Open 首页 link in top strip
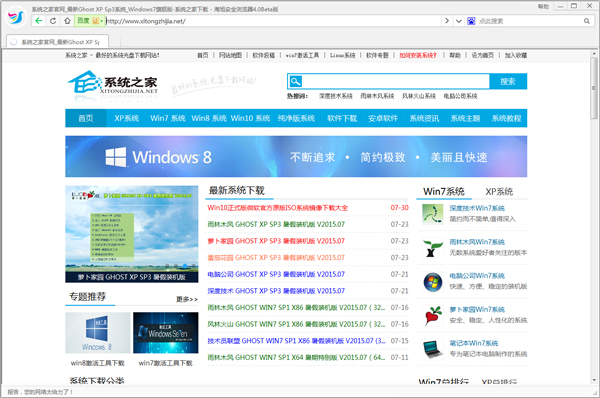 [x=203, y=55]
